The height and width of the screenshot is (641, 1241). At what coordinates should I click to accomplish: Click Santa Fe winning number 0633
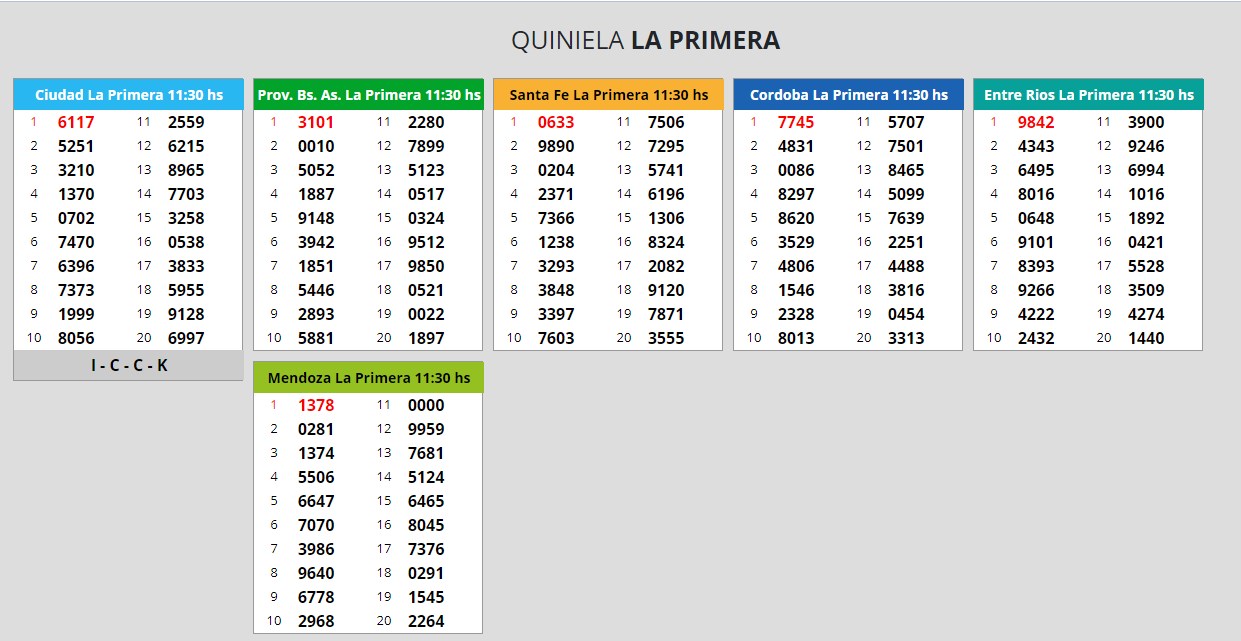click(556, 123)
